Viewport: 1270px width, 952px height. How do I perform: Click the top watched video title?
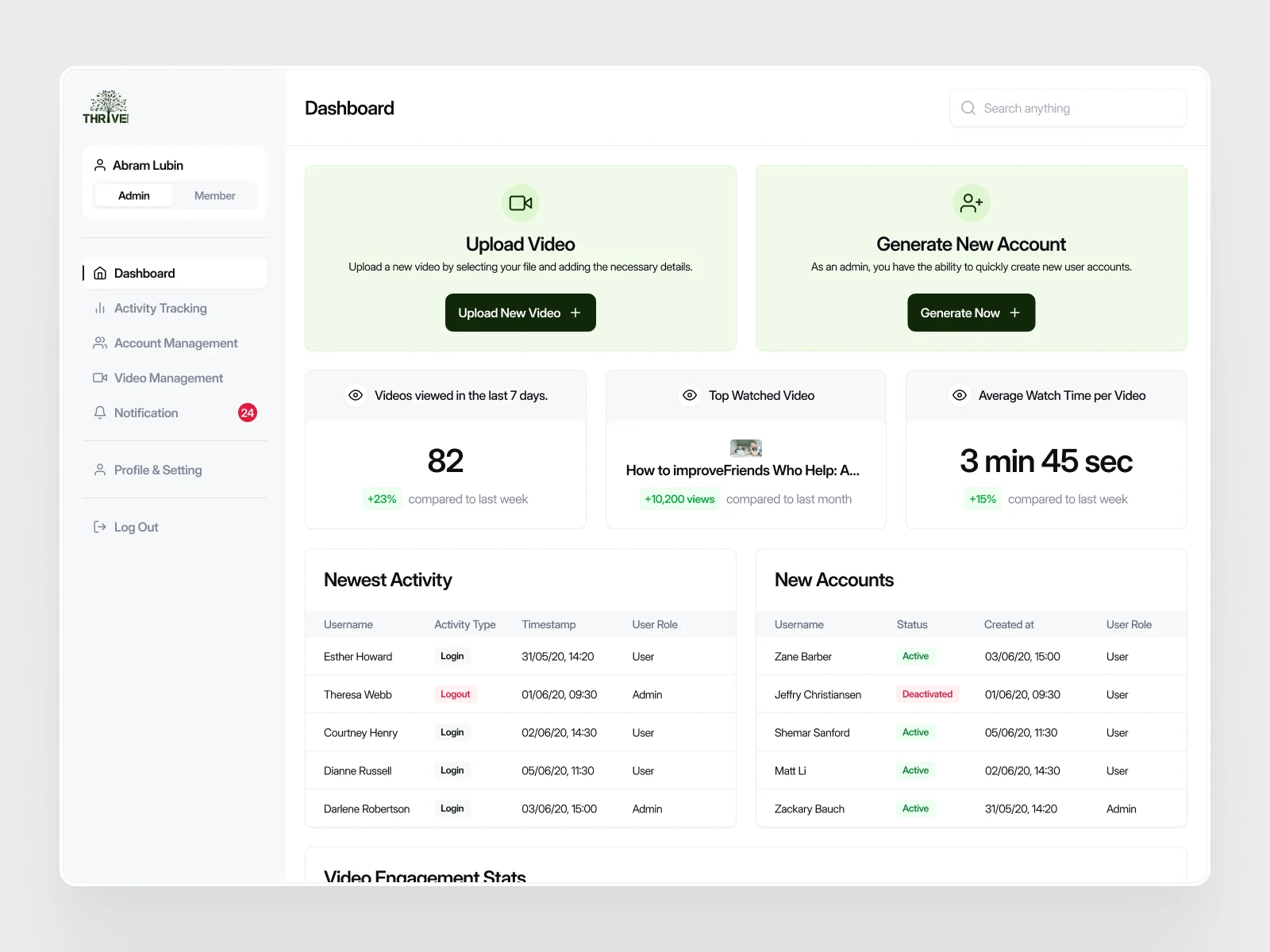[x=743, y=470]
